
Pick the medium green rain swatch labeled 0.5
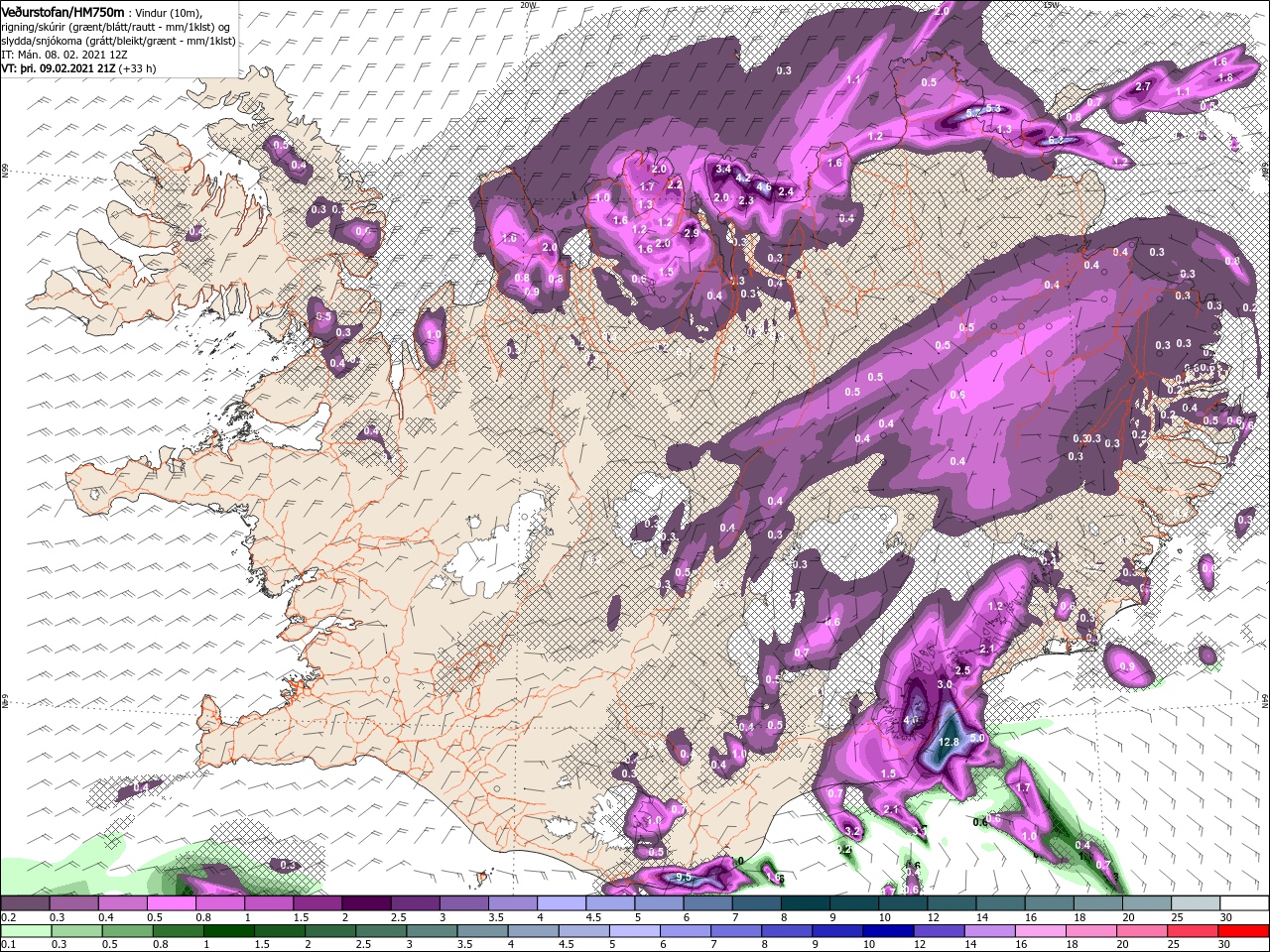point(127,931)
